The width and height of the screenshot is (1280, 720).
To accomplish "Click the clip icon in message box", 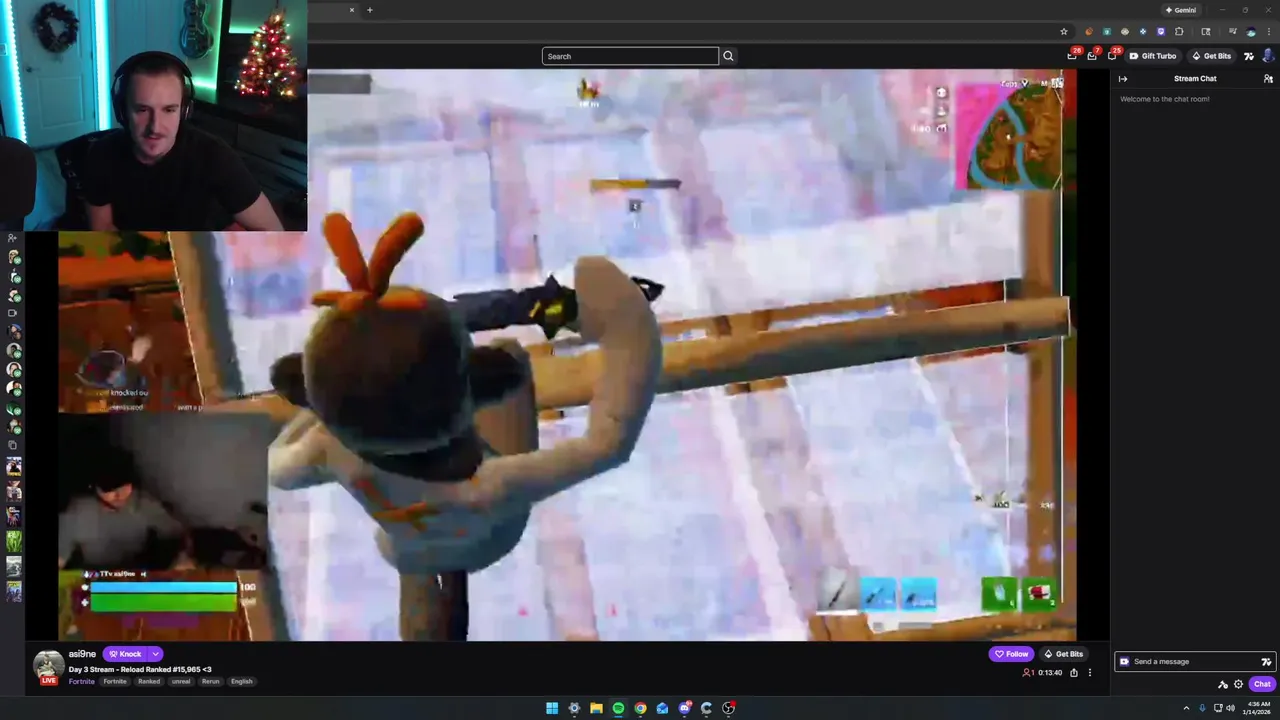I will tap(1124, 661).
